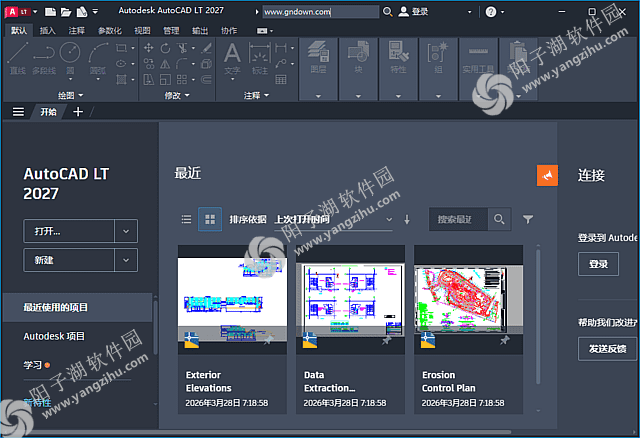Open the 协作 ribbon tab
The width and height of the screenshot is (640, 438).
pyautogui.click(x=229, y=31)
